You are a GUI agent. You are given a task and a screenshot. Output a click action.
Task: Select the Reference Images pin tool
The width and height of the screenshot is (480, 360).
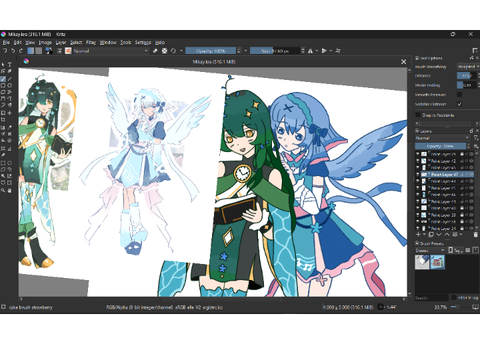point(3,155)
